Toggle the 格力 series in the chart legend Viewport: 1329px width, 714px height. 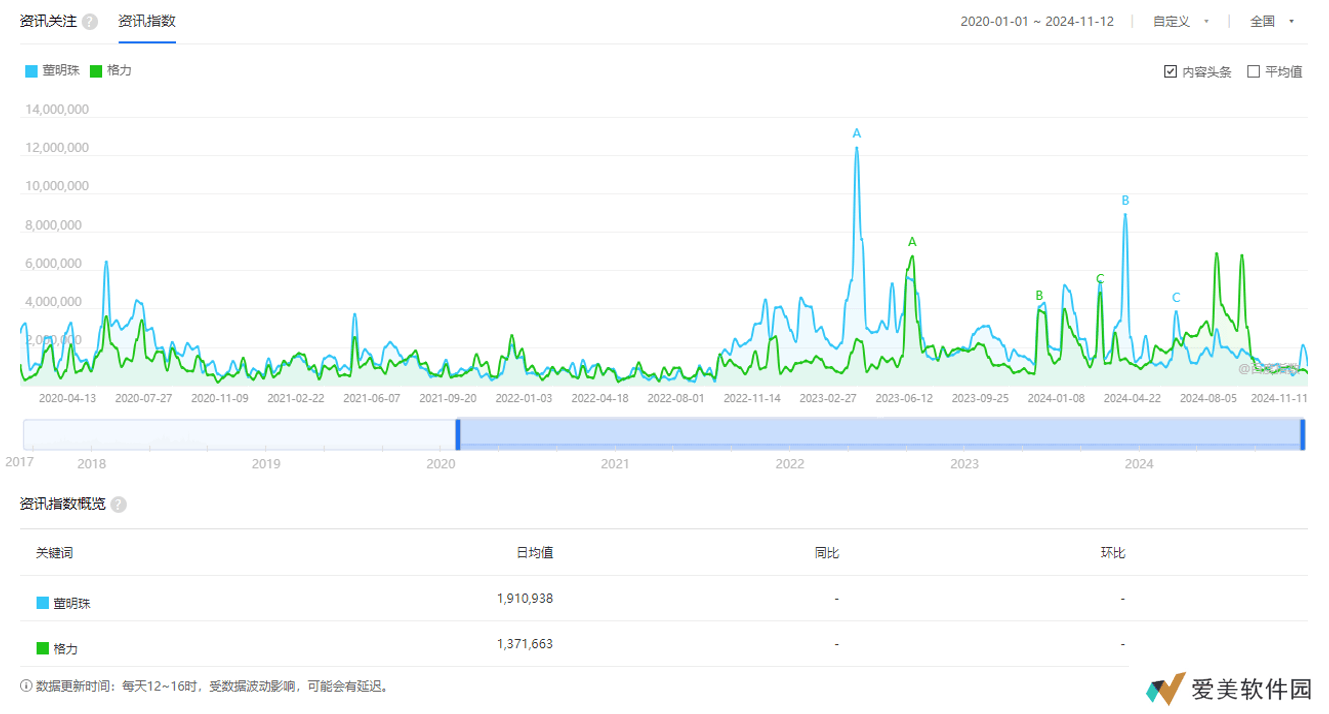(110, 71)
